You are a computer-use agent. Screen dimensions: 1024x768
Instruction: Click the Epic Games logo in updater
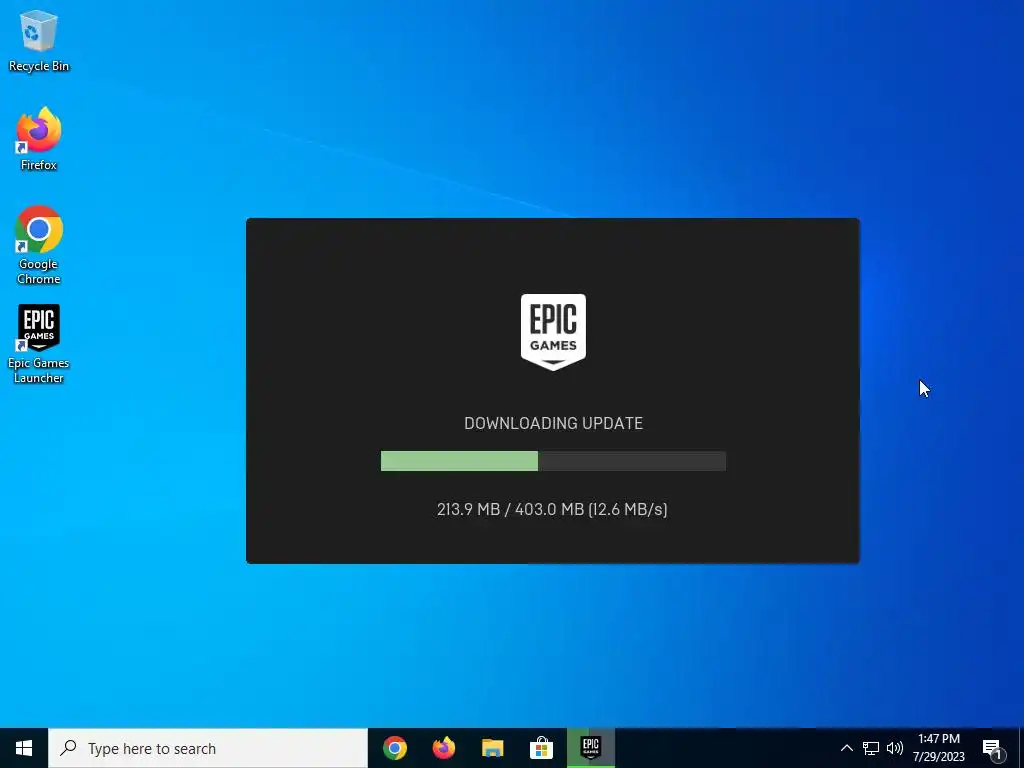(x=553, y=332)
